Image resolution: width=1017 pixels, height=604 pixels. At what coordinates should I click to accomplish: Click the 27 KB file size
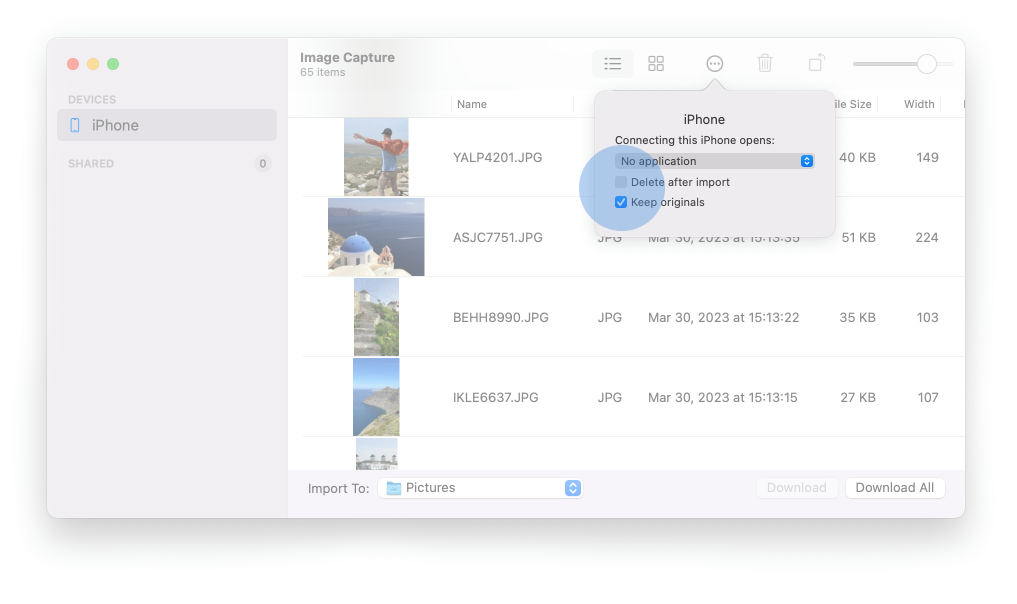click(x=858, y=397)
